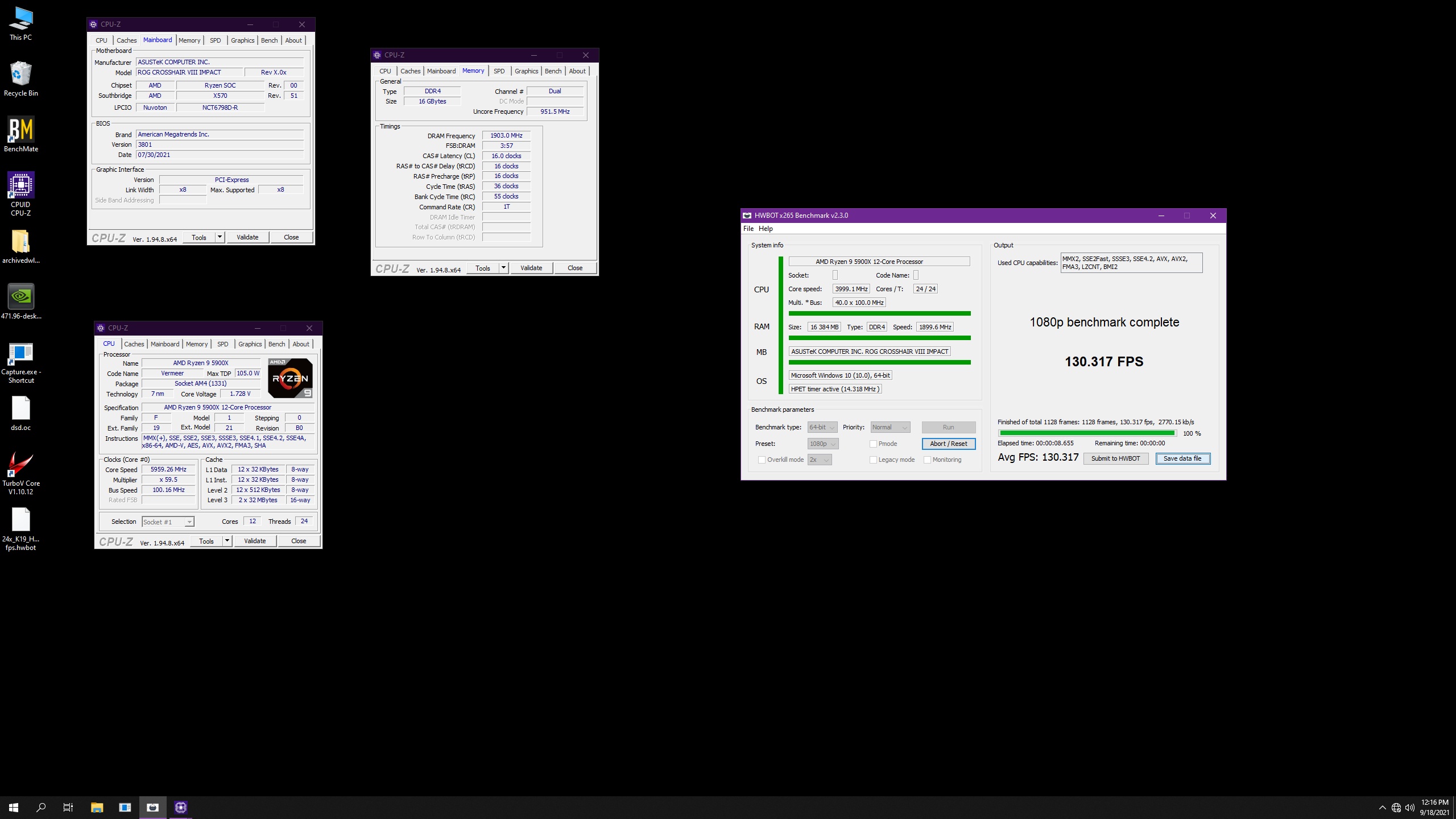Click Submit to HWBOT button
The width and height of the screenshot is (1456, 819).
(x=1115, y=458)
